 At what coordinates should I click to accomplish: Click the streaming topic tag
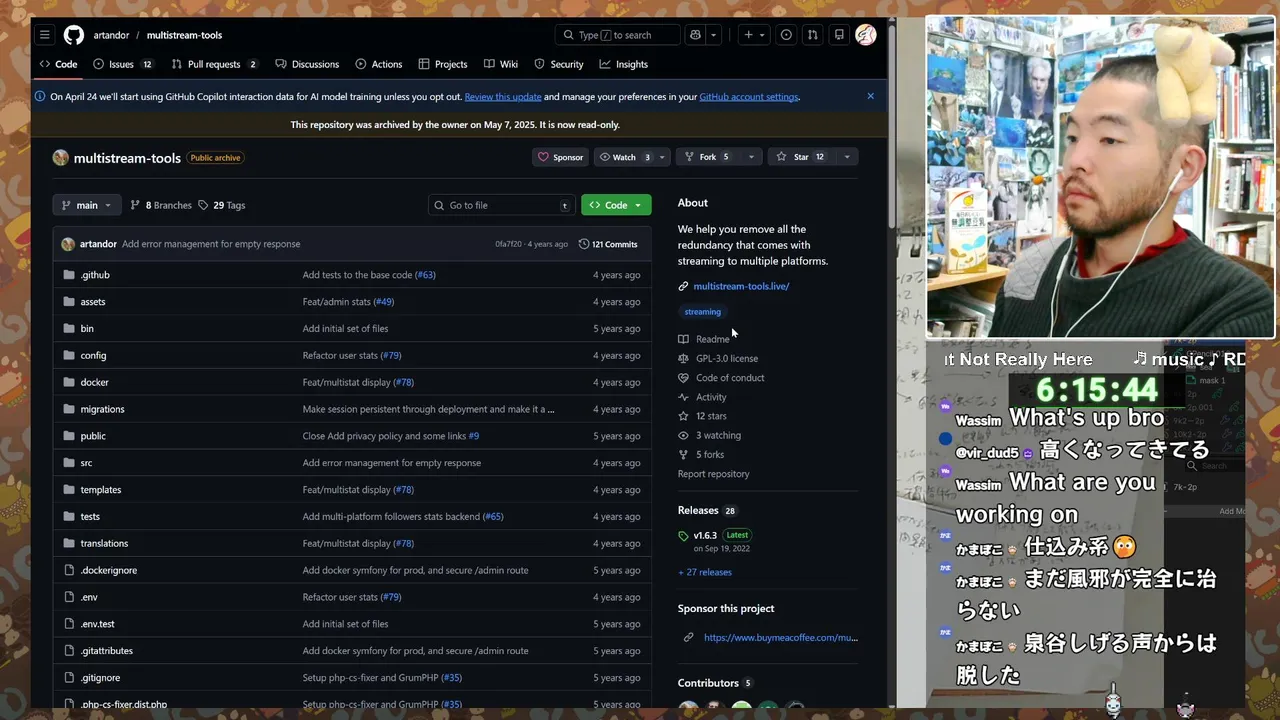[x=702, y=312]
